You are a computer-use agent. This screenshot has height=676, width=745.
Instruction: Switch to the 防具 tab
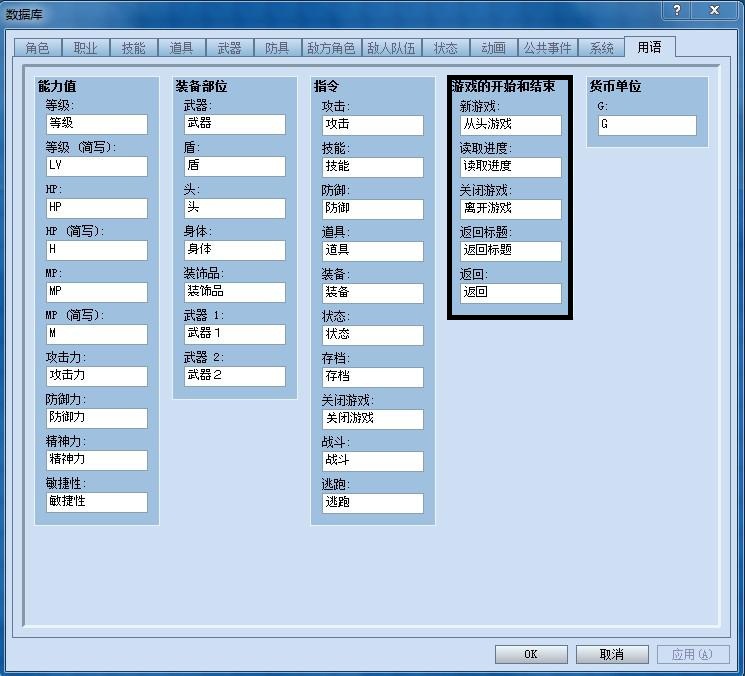click(277, 48)
